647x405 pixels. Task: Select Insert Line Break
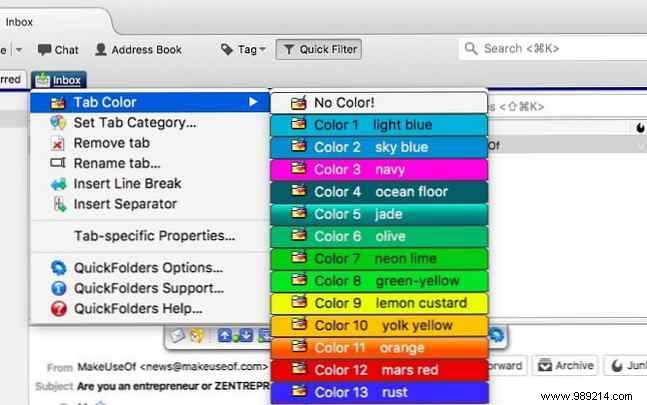(x=150, y=184)
